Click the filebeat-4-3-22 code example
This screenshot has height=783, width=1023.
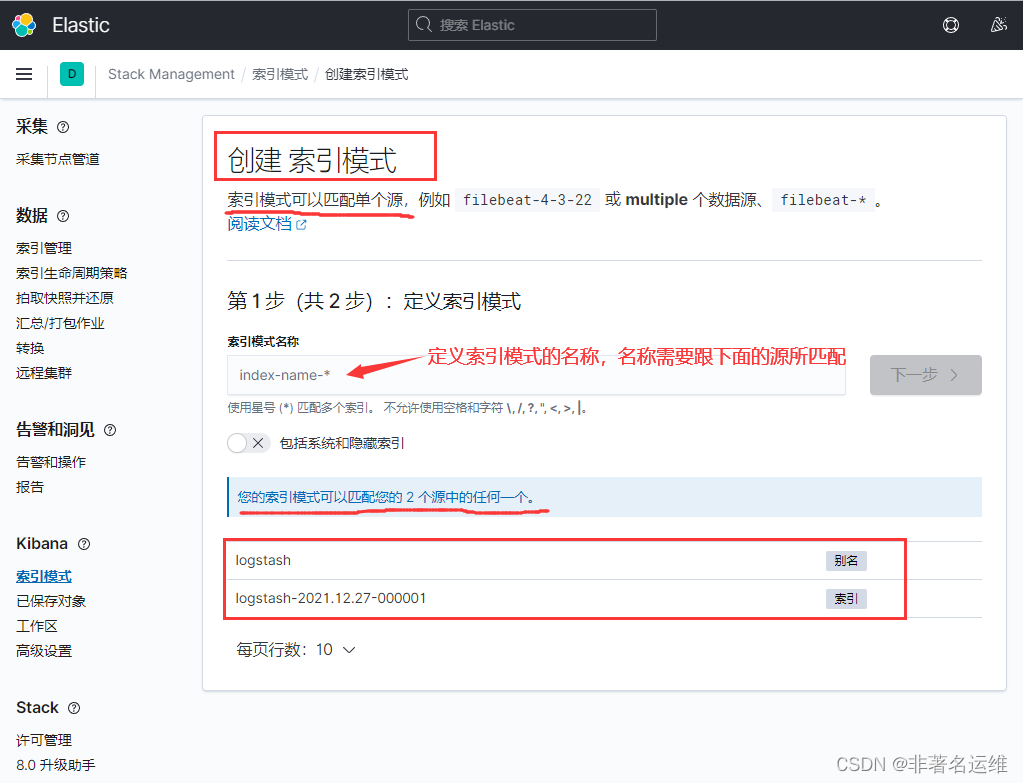[527, 200]
